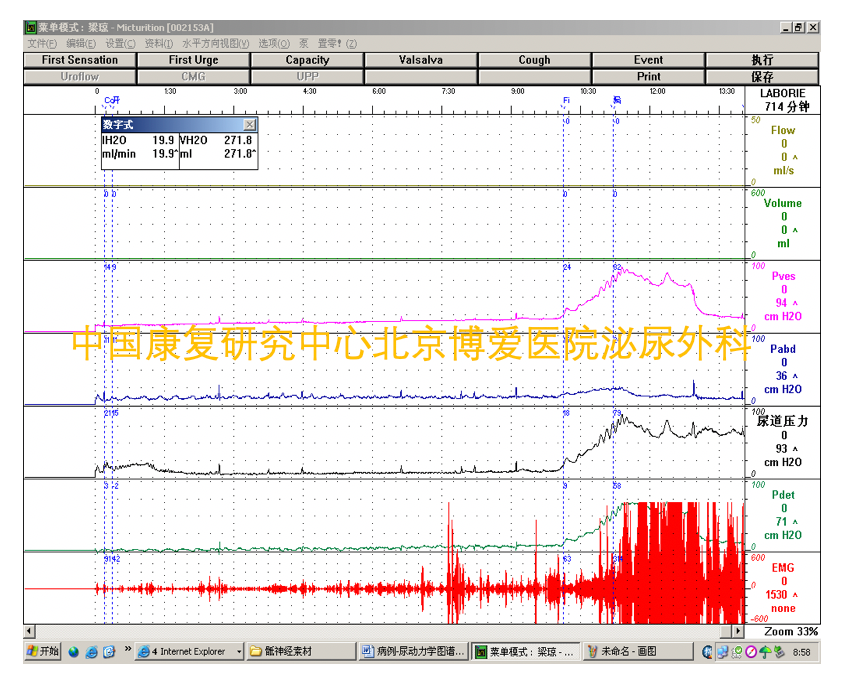The width and height of the screenshot is (846, 684).
Task: Select the Pdet channel label
Action: point(783,495)
